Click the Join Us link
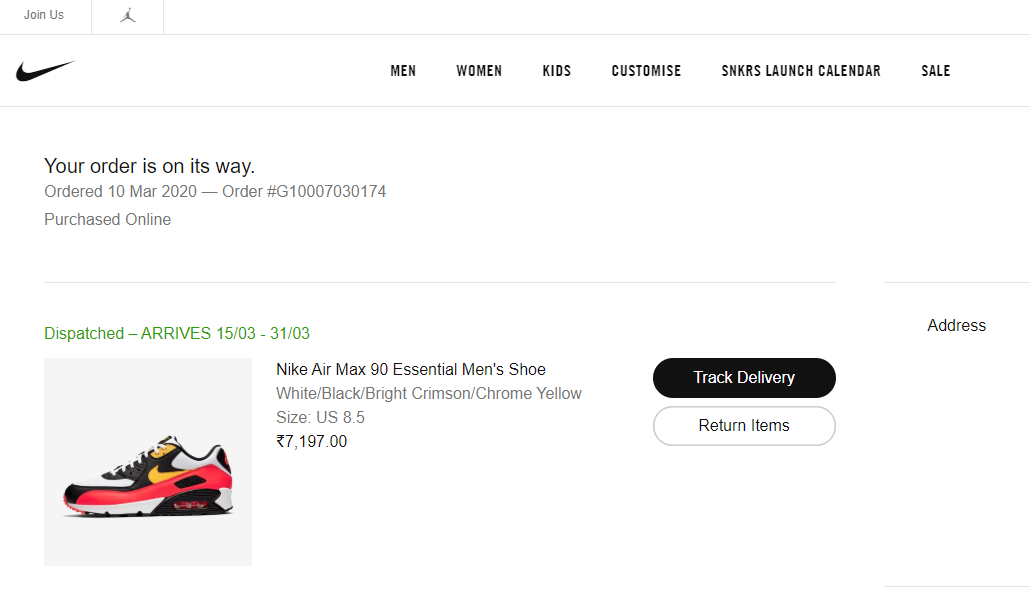 tap(44, 14)
